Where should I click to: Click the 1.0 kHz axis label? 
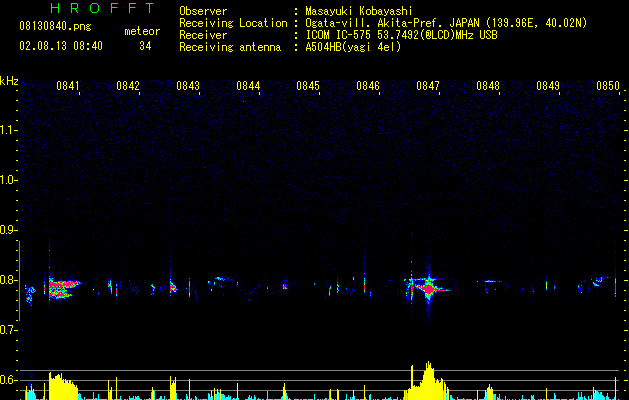[x=8, y=180]
